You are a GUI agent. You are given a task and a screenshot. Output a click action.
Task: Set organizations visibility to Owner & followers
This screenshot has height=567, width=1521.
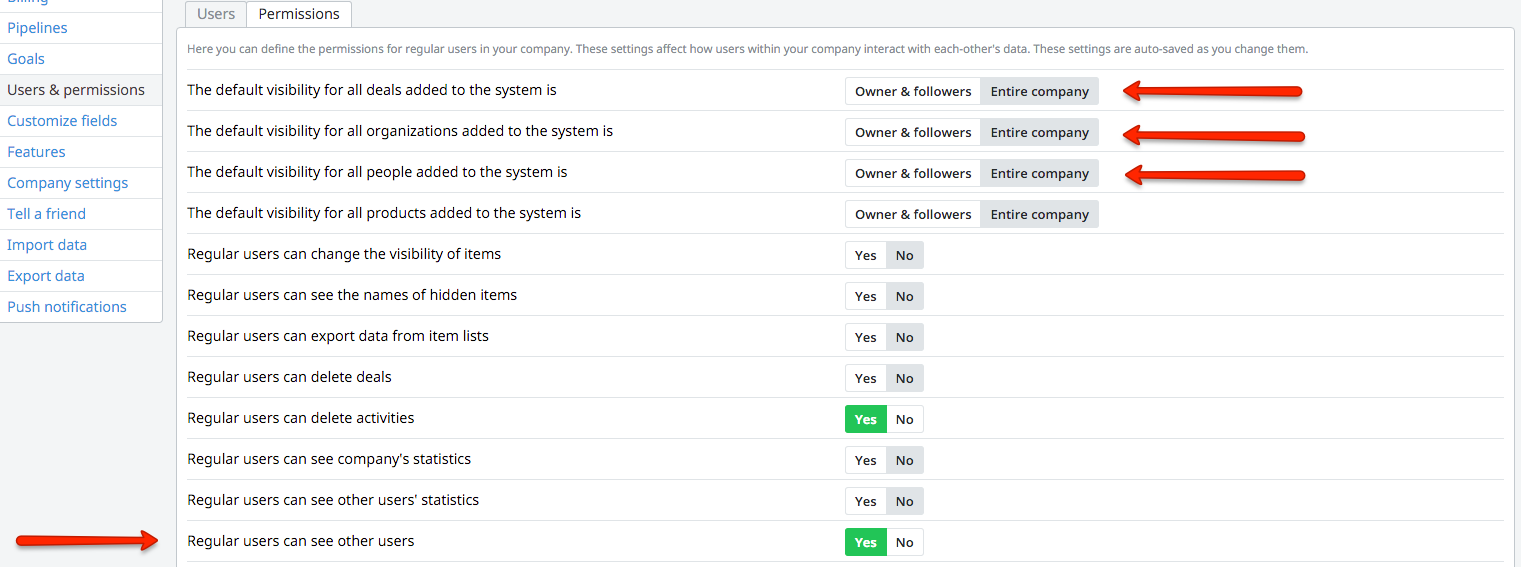[x=913, y=132]
